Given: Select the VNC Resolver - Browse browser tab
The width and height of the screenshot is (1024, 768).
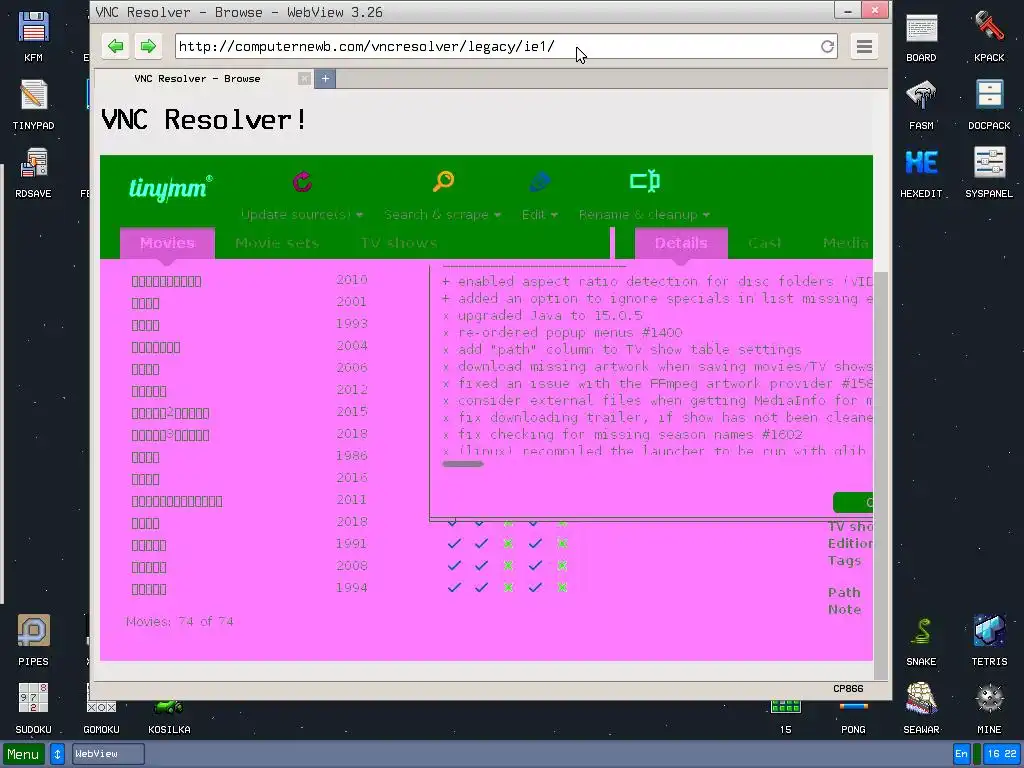Looking at the screenshot, I should (197, 78).
